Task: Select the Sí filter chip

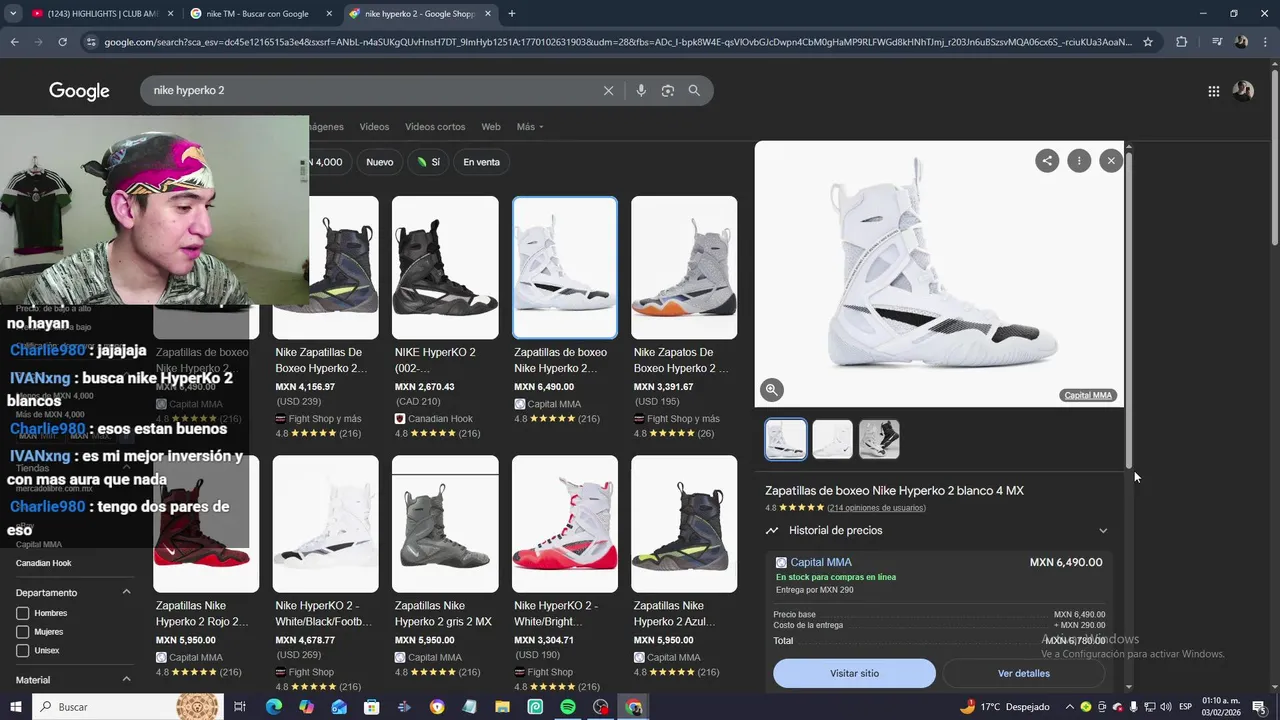Action: pyautogui.click(x=428, y=162)
